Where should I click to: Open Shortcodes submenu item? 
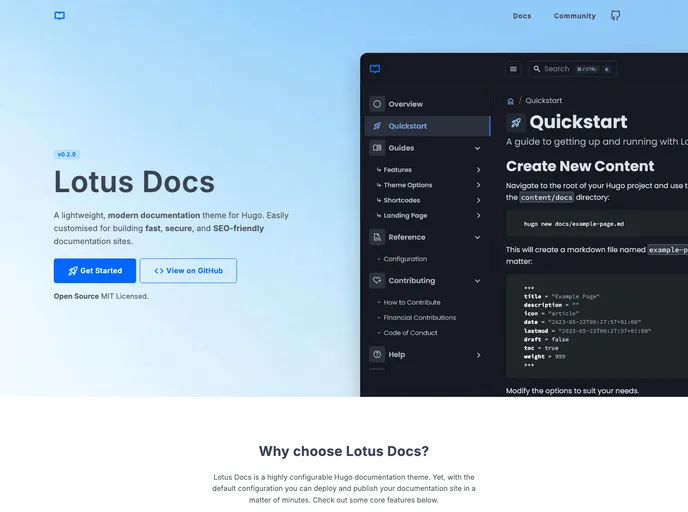[401, 200]
